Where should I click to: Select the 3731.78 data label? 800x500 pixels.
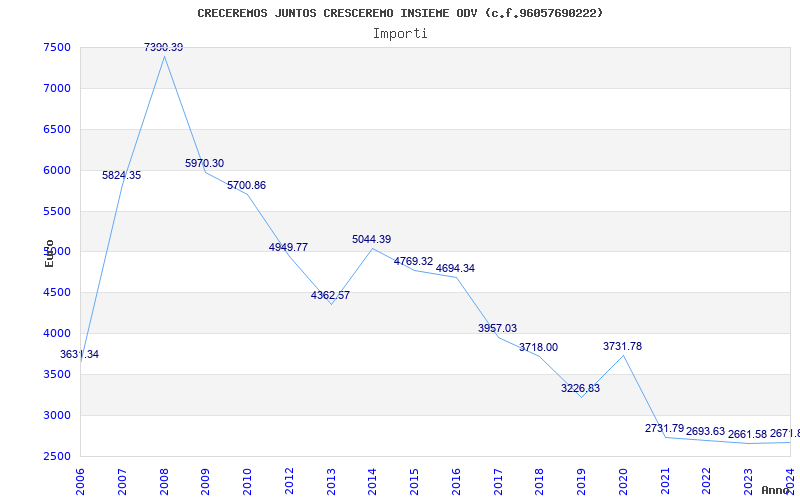point(622,346)
